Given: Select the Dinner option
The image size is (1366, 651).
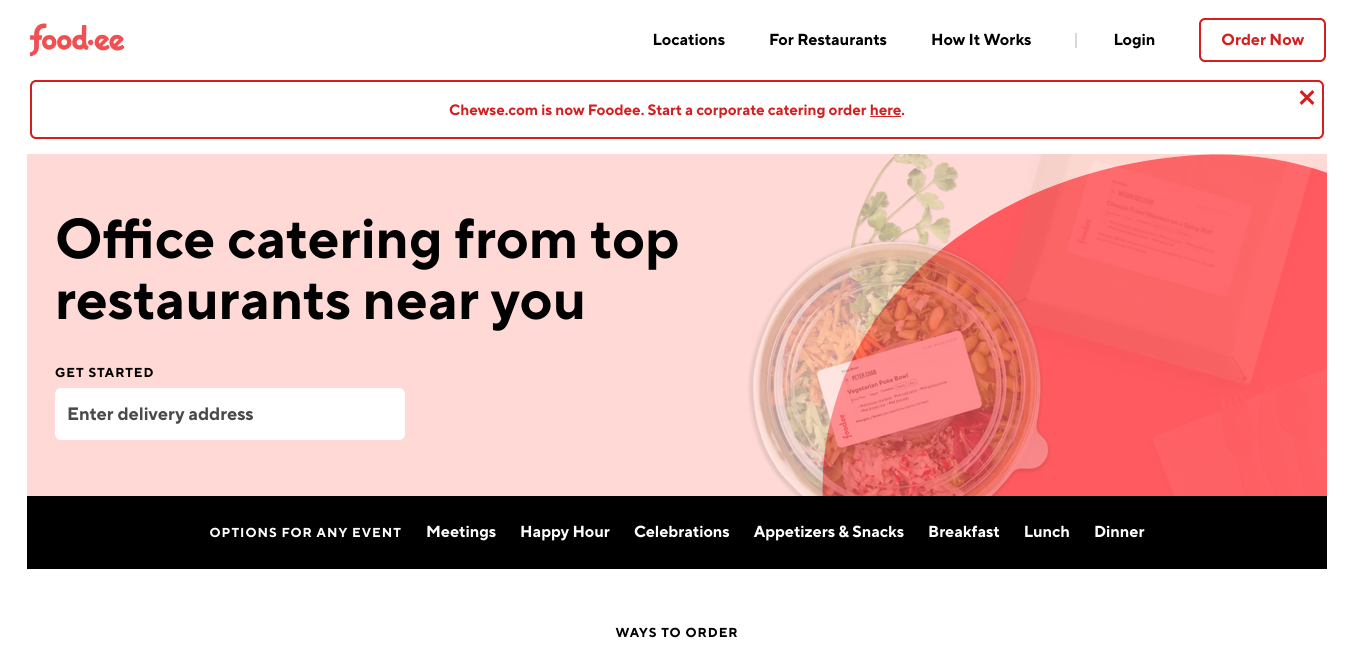Looking at the screenshot, I should (x=1119, y=532).
